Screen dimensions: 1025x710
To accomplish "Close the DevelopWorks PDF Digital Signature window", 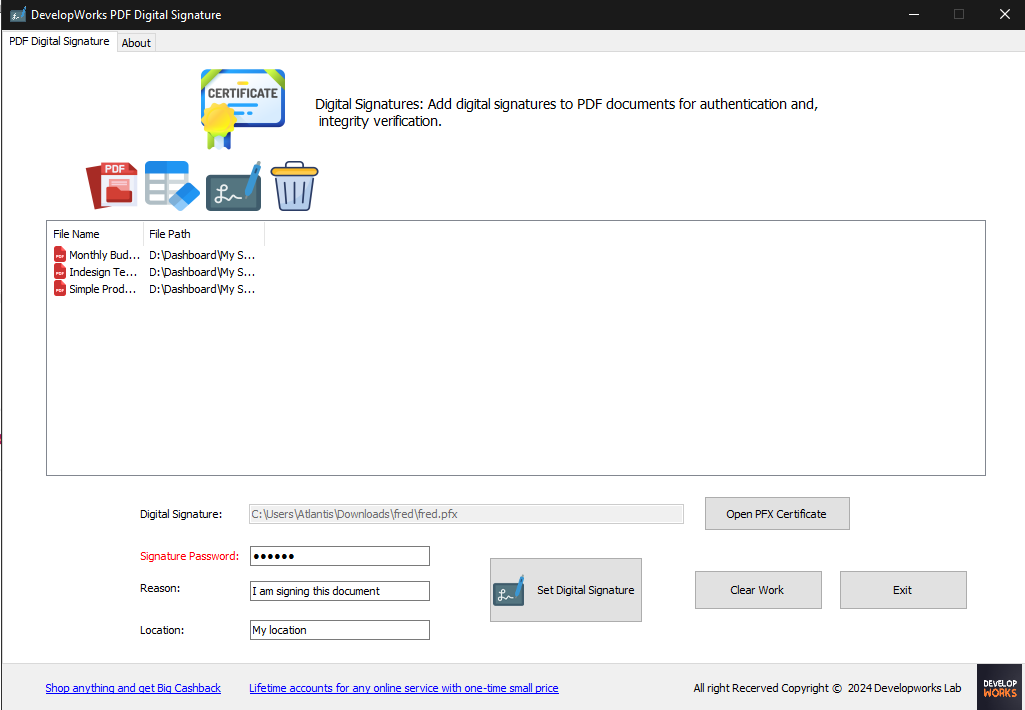I will (1004, 14).
